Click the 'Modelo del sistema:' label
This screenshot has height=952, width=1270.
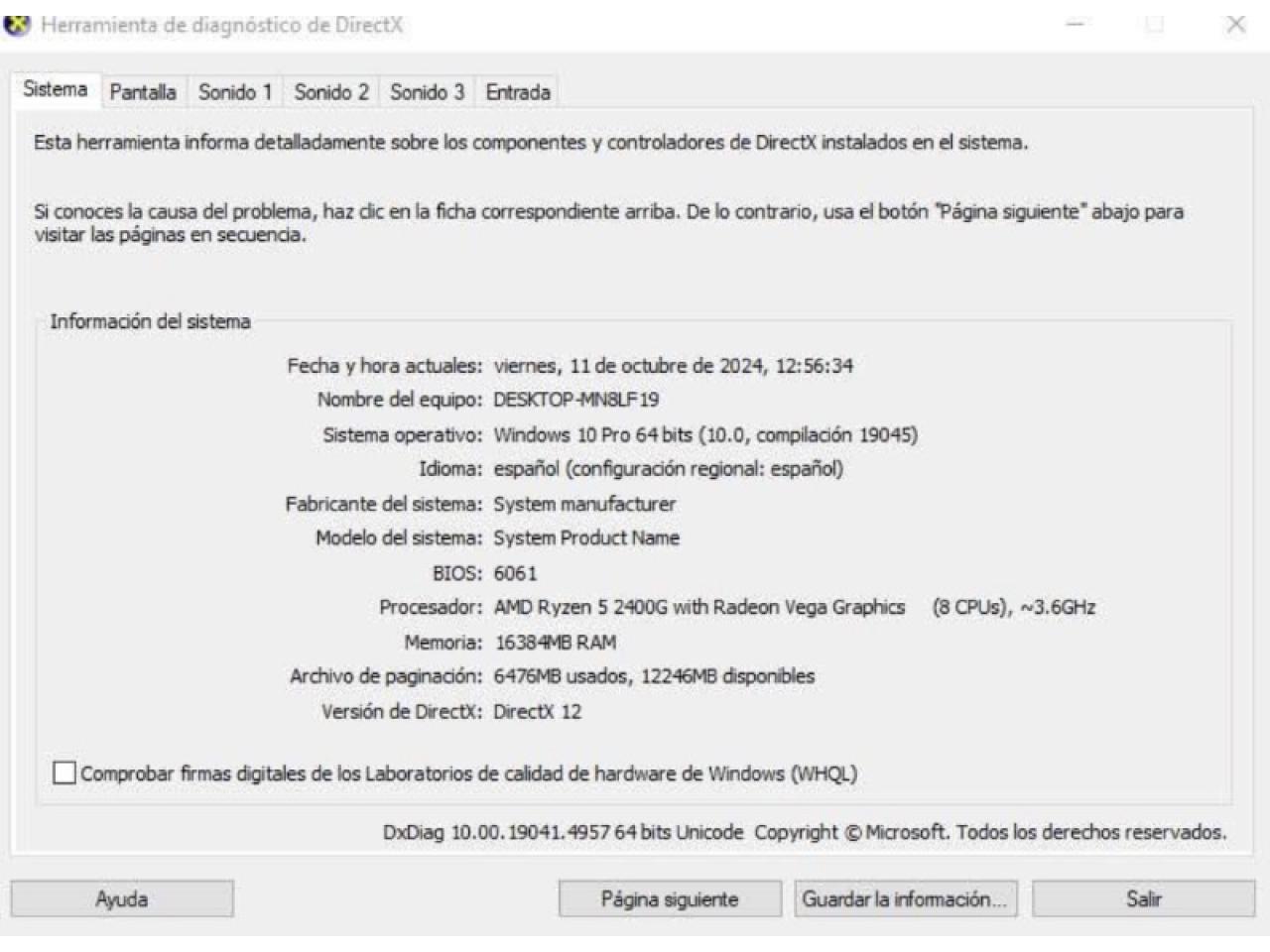pos(399,537)
